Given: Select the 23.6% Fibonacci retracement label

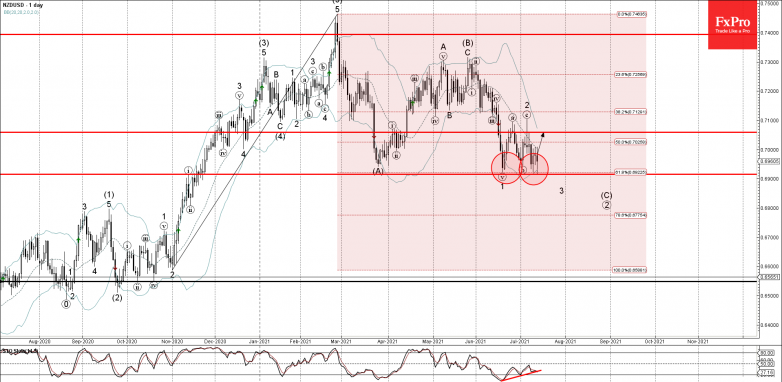Looking at the screenshot, I should [x=631, y=74].
